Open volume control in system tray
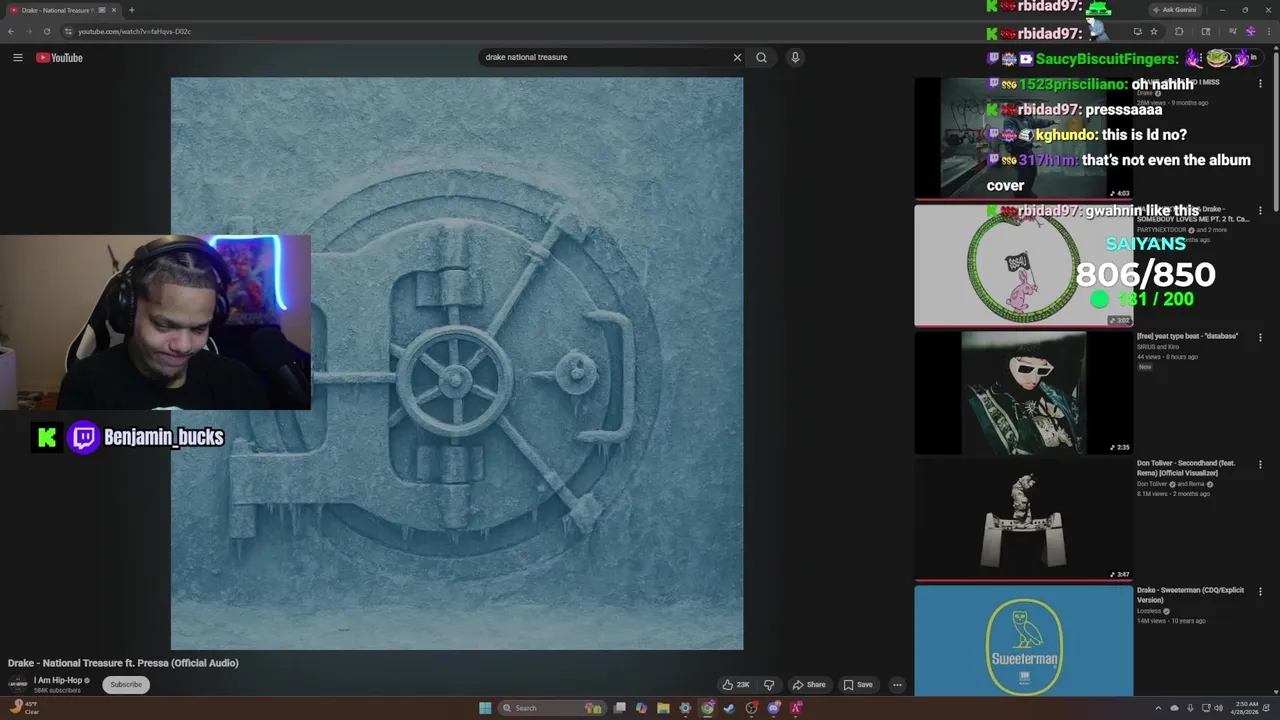The width and height of the screenshot is (1280, 720). click(1219, 708)
